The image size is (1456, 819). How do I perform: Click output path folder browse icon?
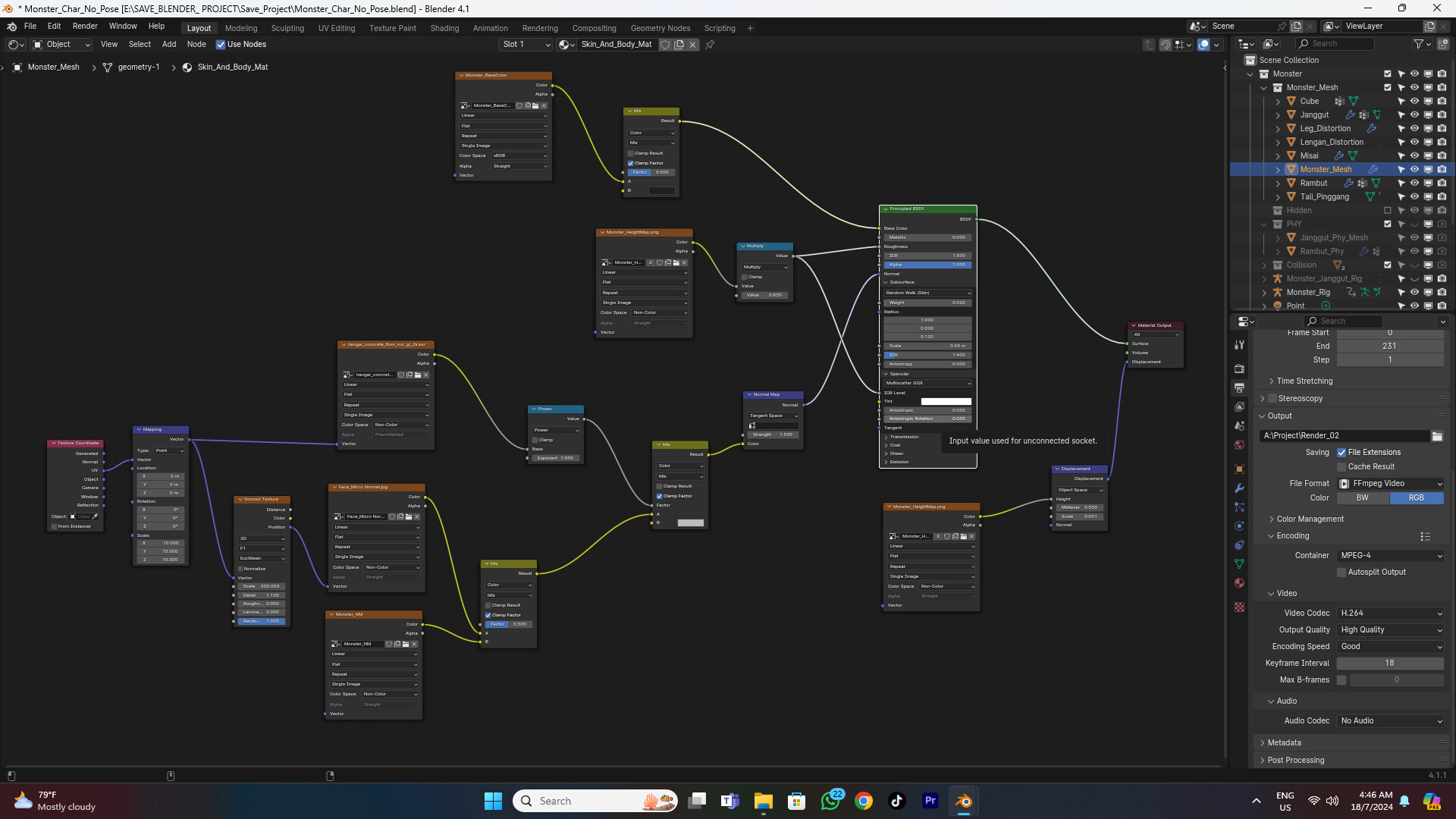coord(1437,436)
